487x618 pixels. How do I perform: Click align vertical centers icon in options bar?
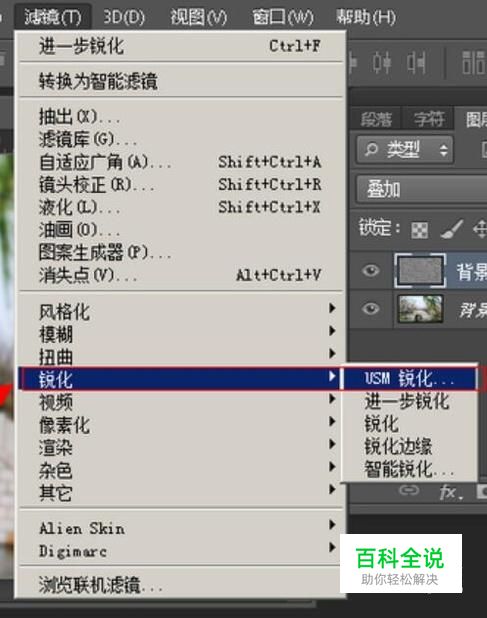coord(382,62)
